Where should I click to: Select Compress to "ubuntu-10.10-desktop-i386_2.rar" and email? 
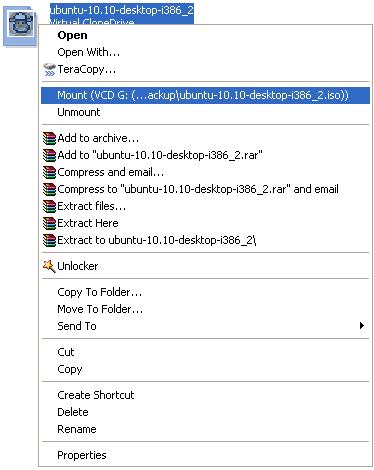click(205, 189)
